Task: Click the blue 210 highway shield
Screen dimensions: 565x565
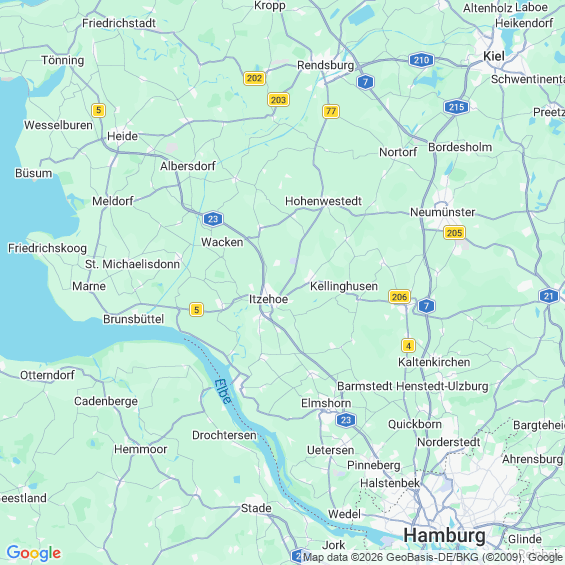Action: [x=421, y=60]
